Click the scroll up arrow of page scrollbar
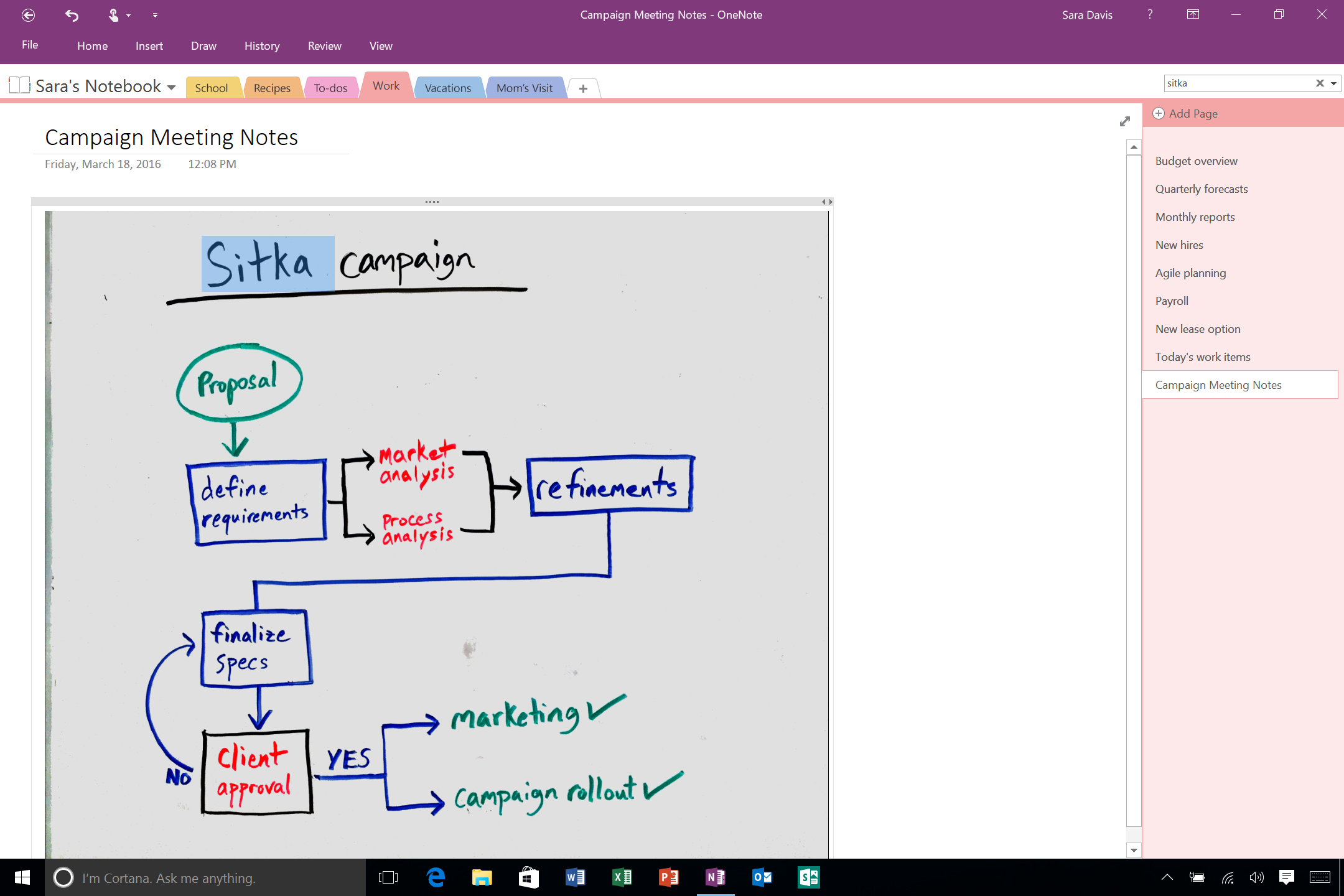Screen dimensions: 1344x896 tap(1134, 147)
